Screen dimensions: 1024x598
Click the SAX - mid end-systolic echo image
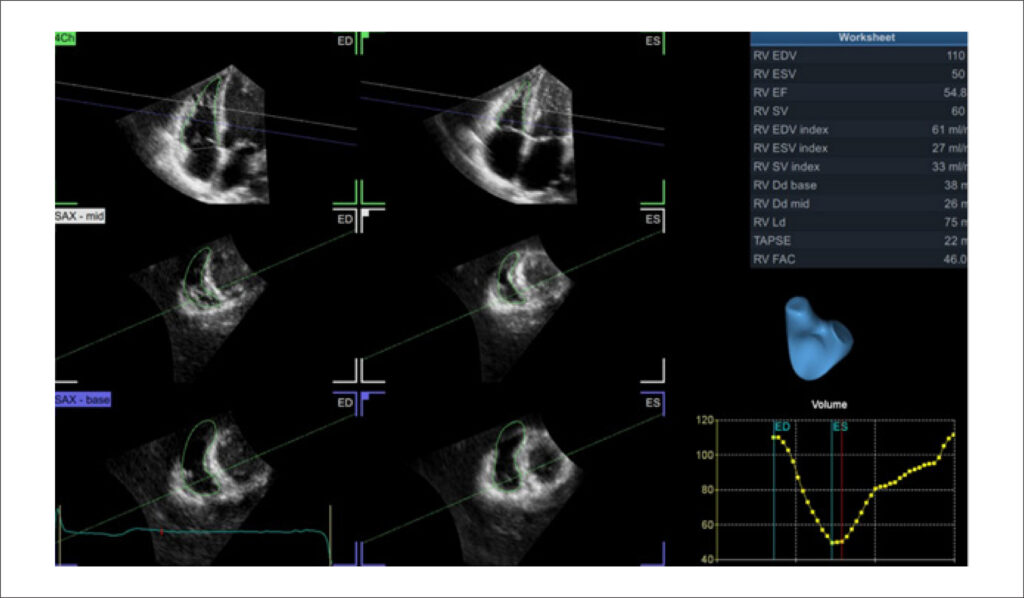506,309
